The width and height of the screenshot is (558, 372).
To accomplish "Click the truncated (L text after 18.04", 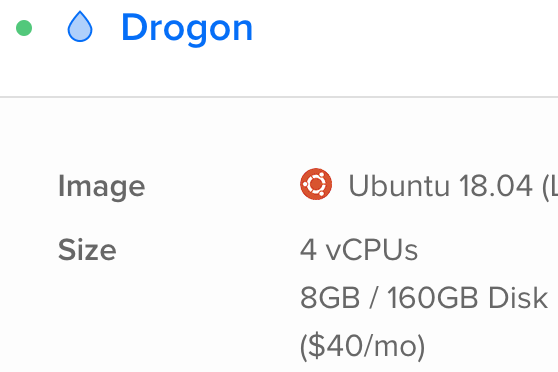I will (550, 186).
